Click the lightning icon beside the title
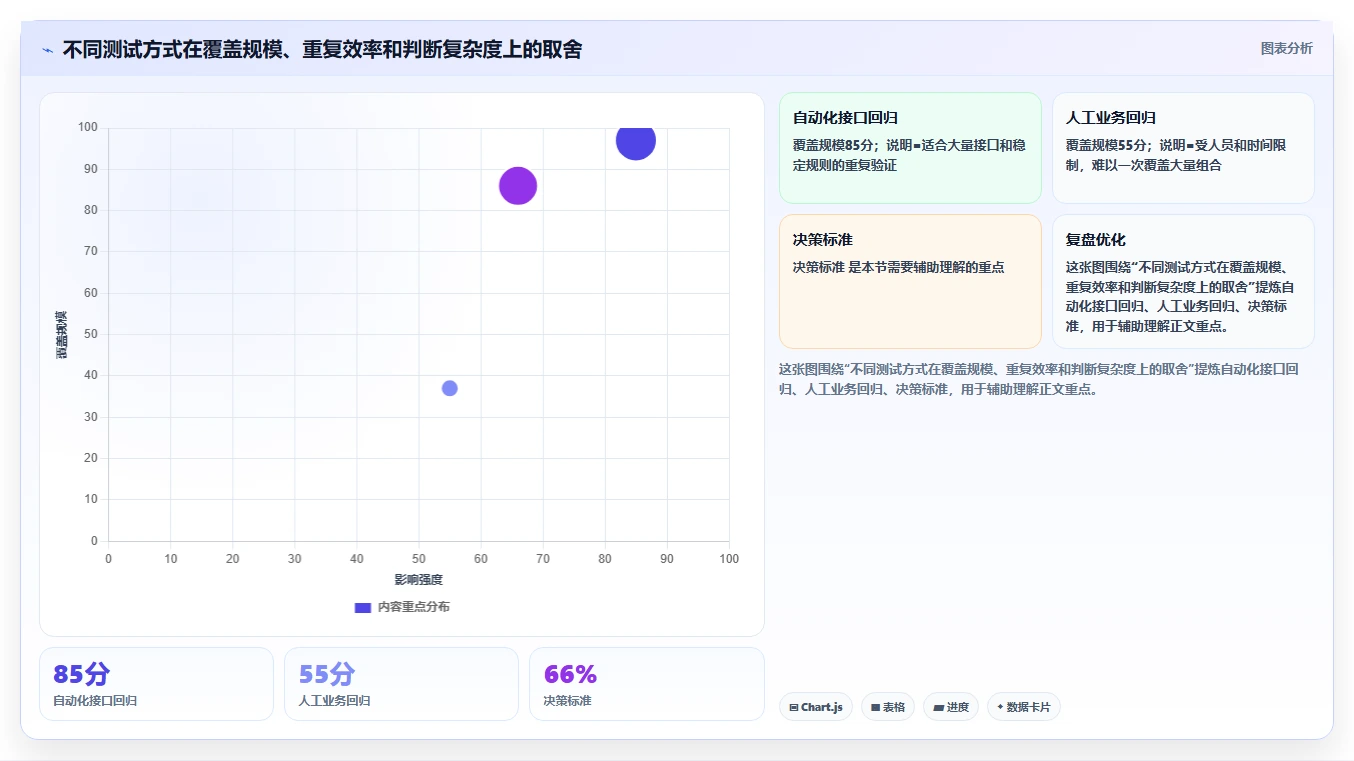This screenshot has width=1354, height=761. 48,50
